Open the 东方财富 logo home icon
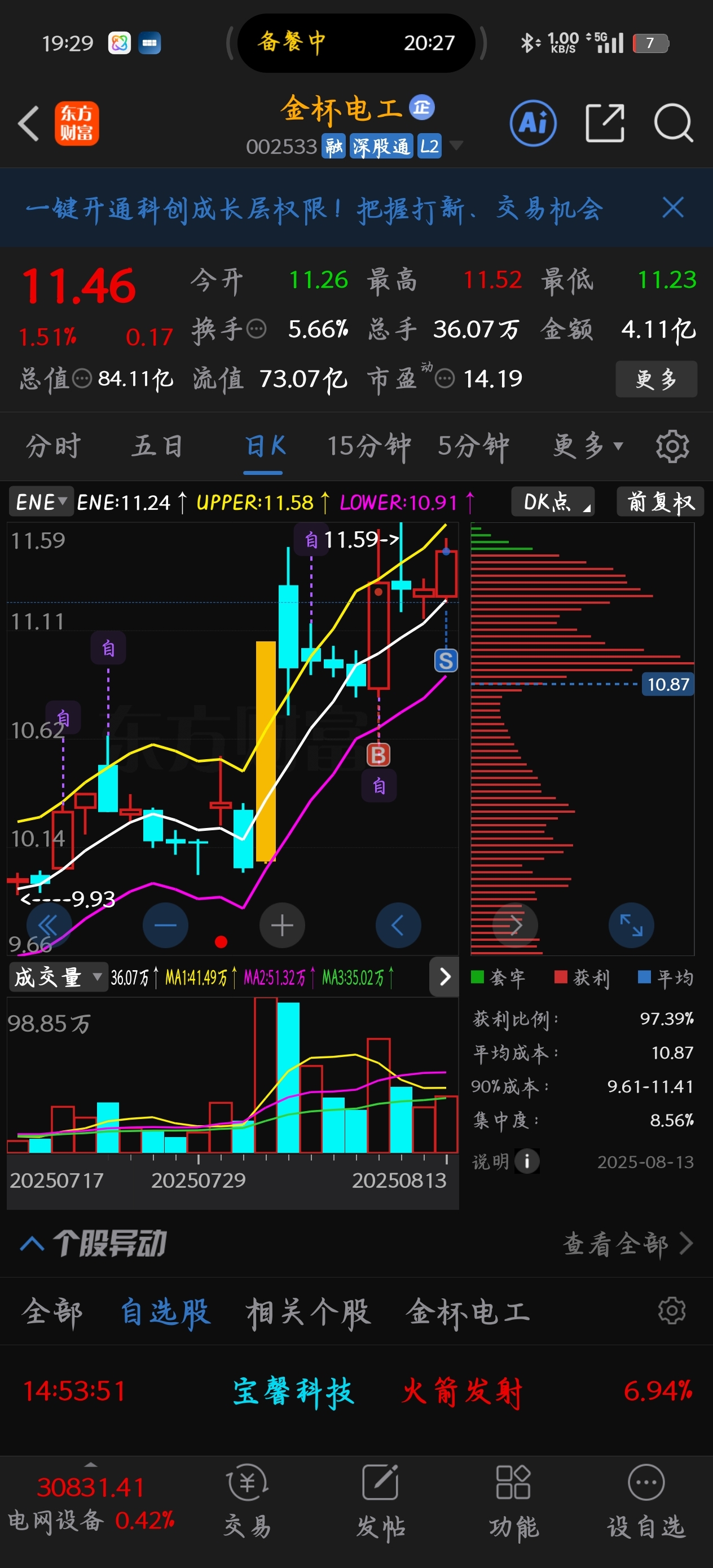The image size is (713, 1568). tap(77, 124)
